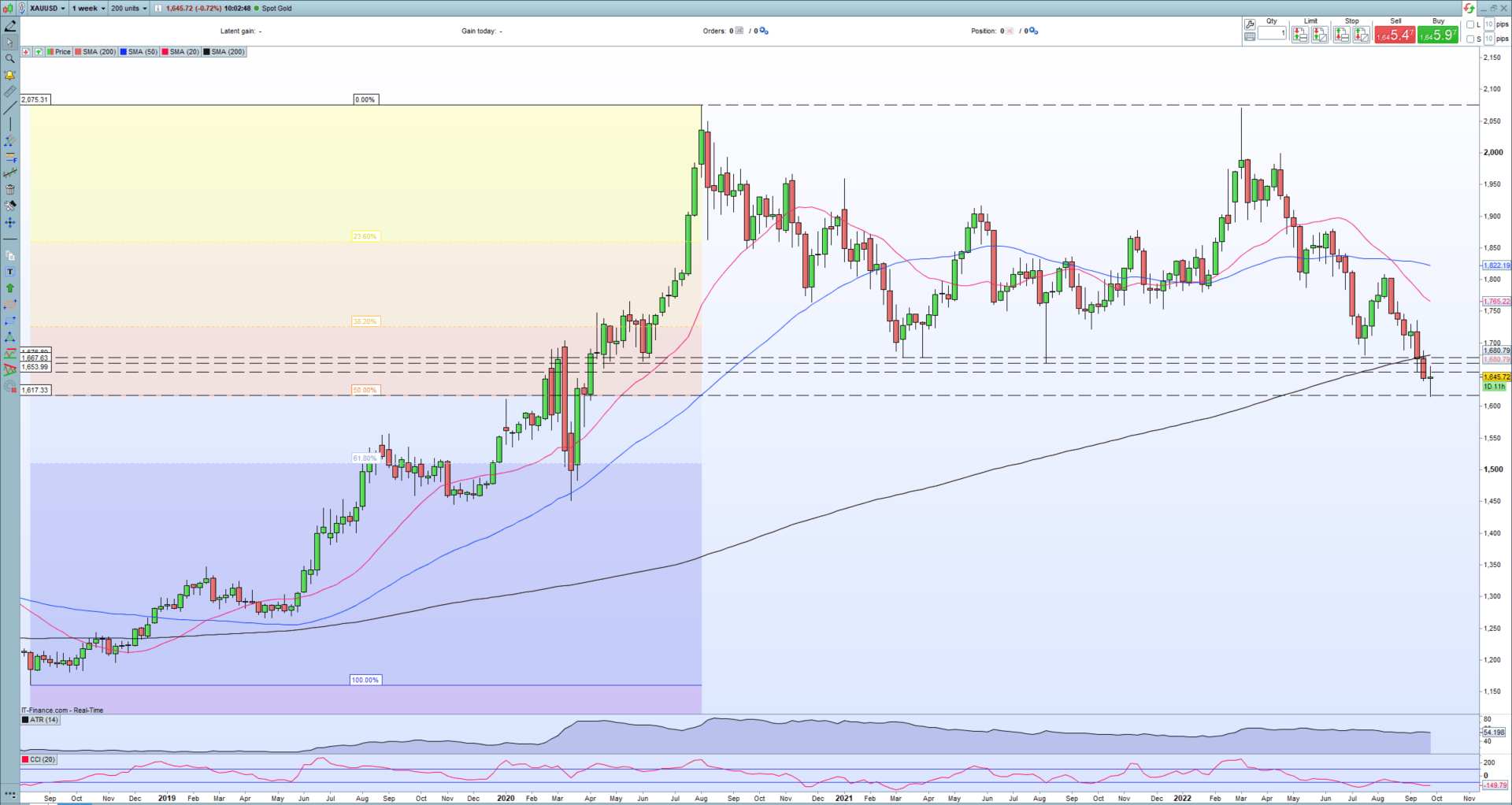Viewport: 1512px width, 805px height.
Task: Select the ellipse drawing tool
Action: click(x=9, y=305)
